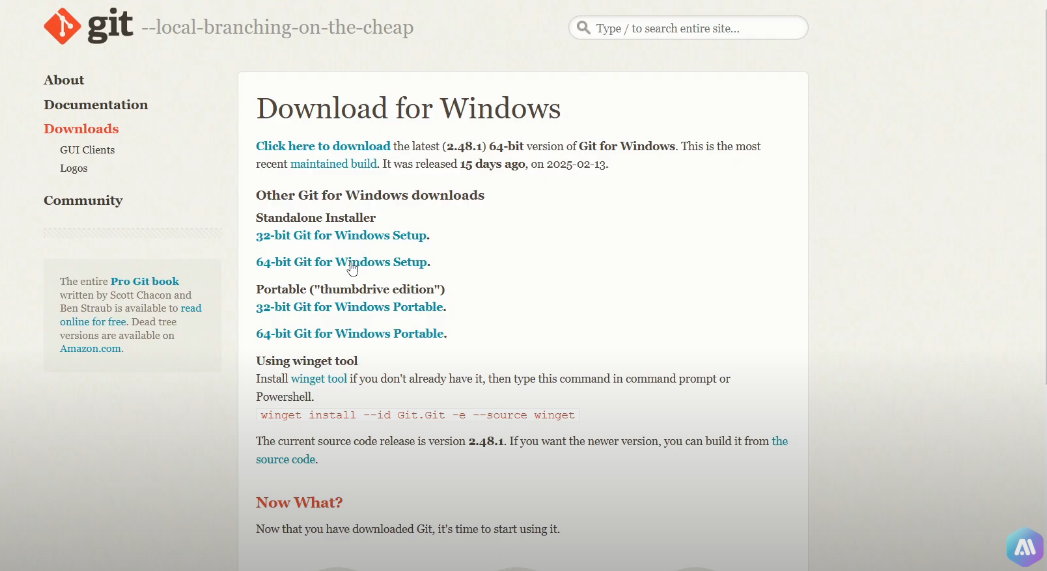Open the Amazon.com link
This screenshot has width=1047, height=571.
point(91,349)
